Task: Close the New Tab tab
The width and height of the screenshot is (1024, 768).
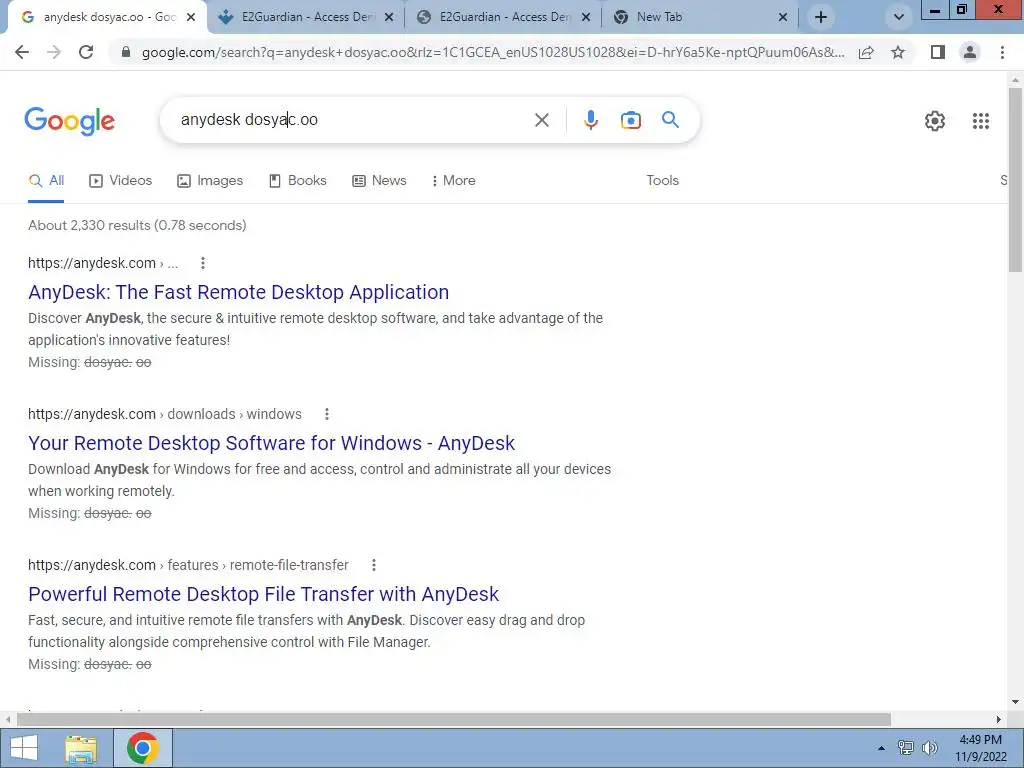Action: coord(783,17)
